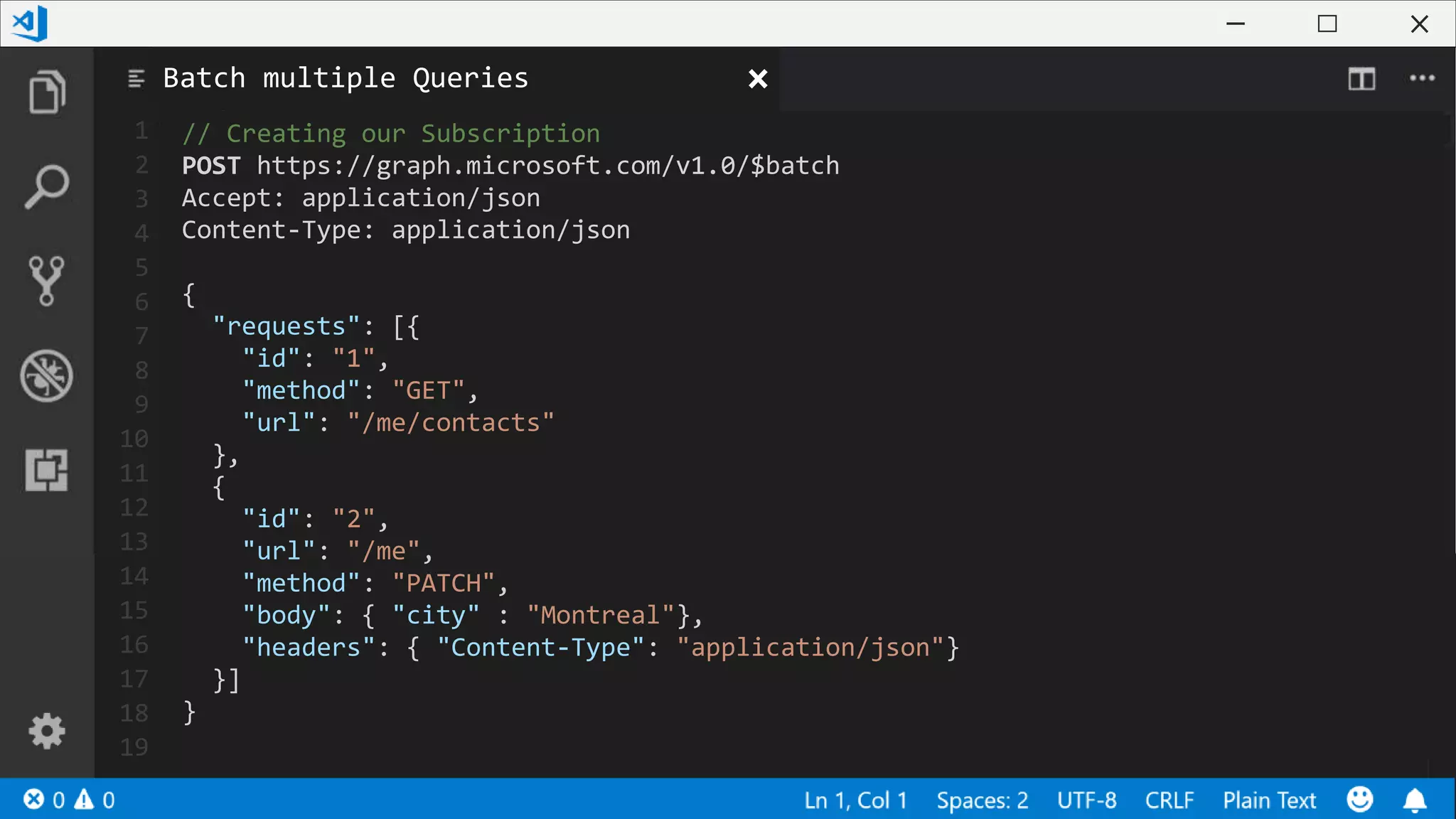Open the Source Control view
The image size is (1456, 819).
tap(47, 282)
